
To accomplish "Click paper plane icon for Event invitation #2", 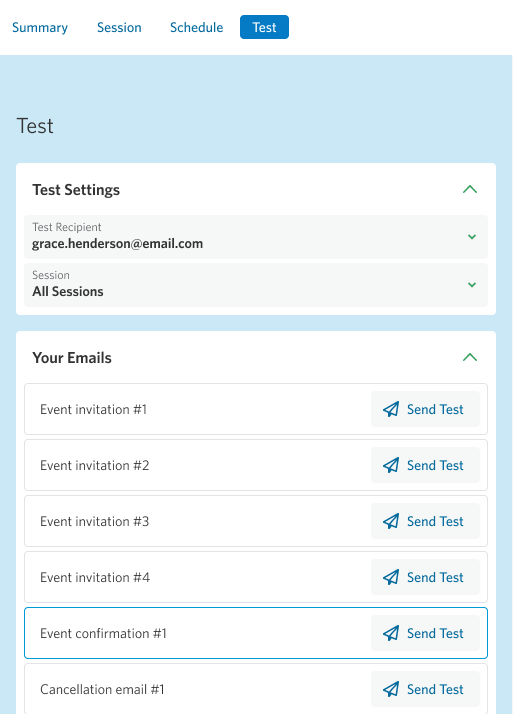I will click(x=391, y=465).
